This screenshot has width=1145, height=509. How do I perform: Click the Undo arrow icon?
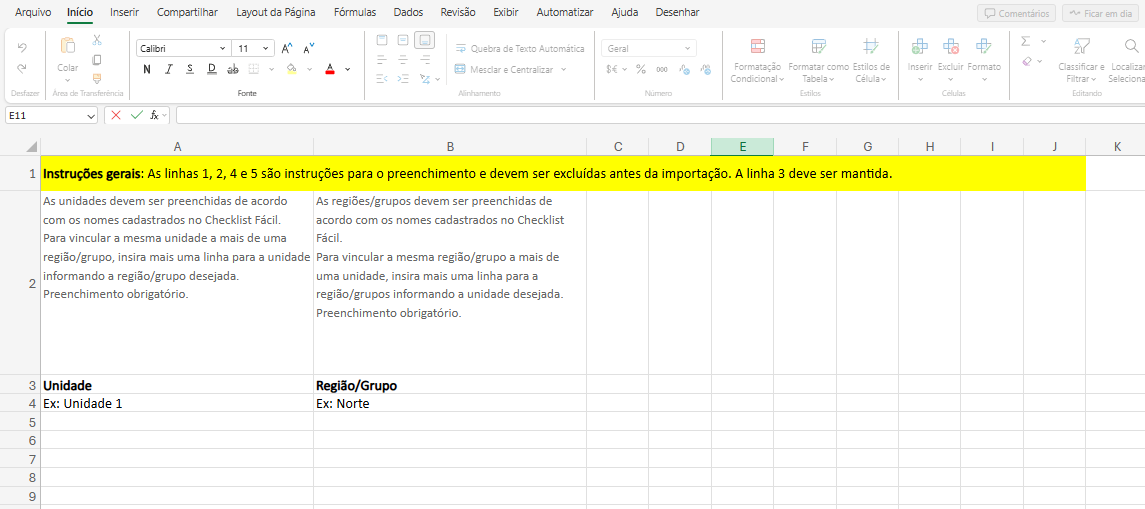pyautogui.click(x=22, y=47)
